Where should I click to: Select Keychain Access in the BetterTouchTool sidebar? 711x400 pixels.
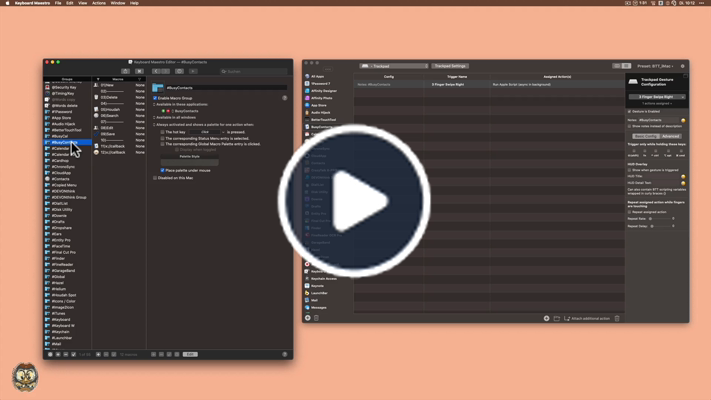(x=324, y=278)
